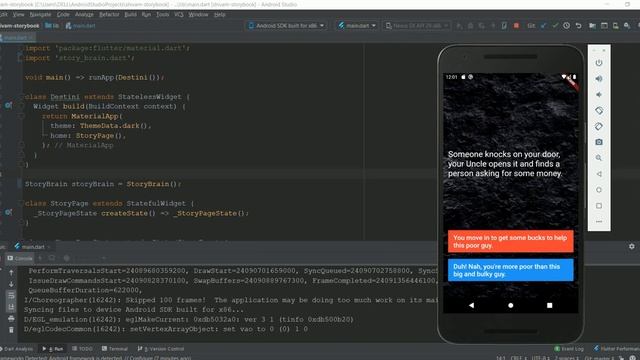Print console output with printer icon

[x=11, y=318]
